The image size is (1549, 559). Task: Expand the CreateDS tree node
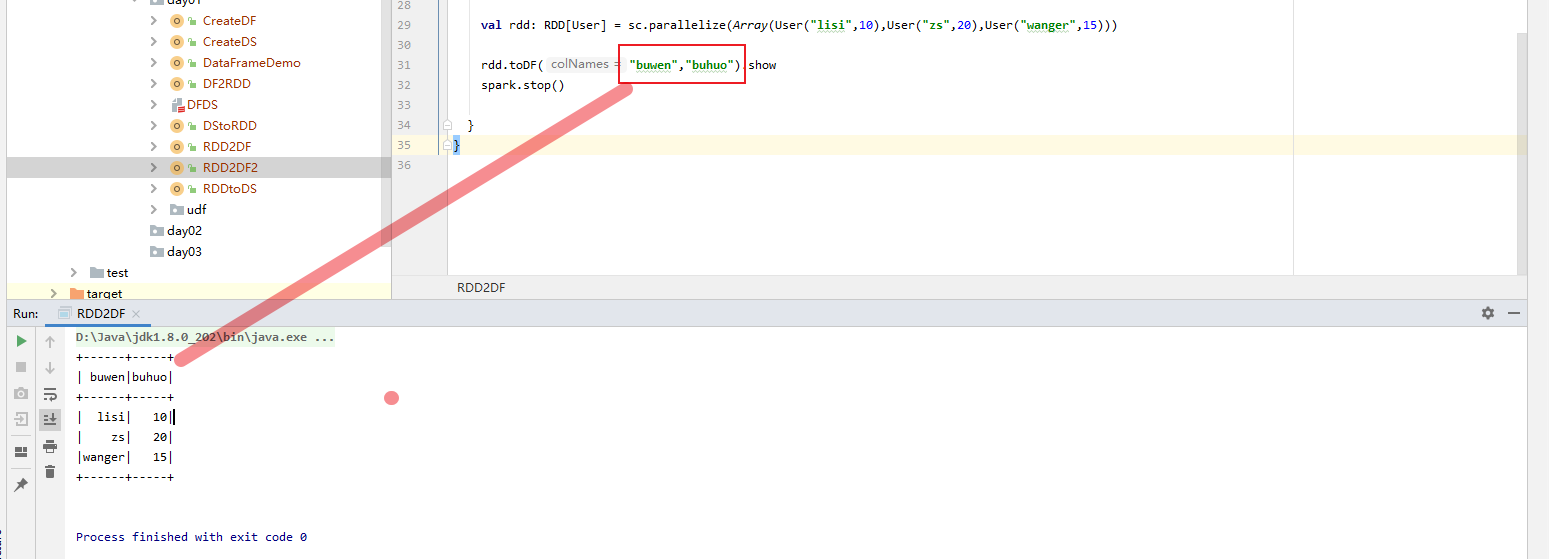click(153, 41)
